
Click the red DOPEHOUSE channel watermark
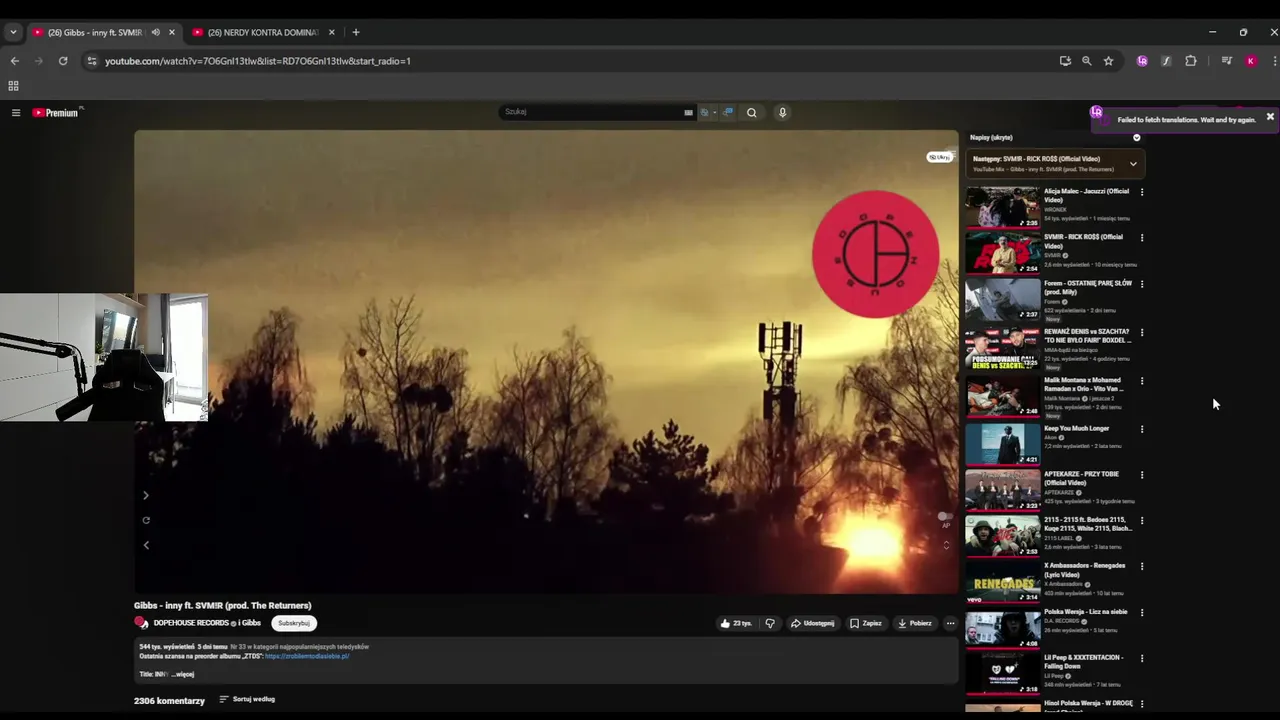click(x=876, y=254)
